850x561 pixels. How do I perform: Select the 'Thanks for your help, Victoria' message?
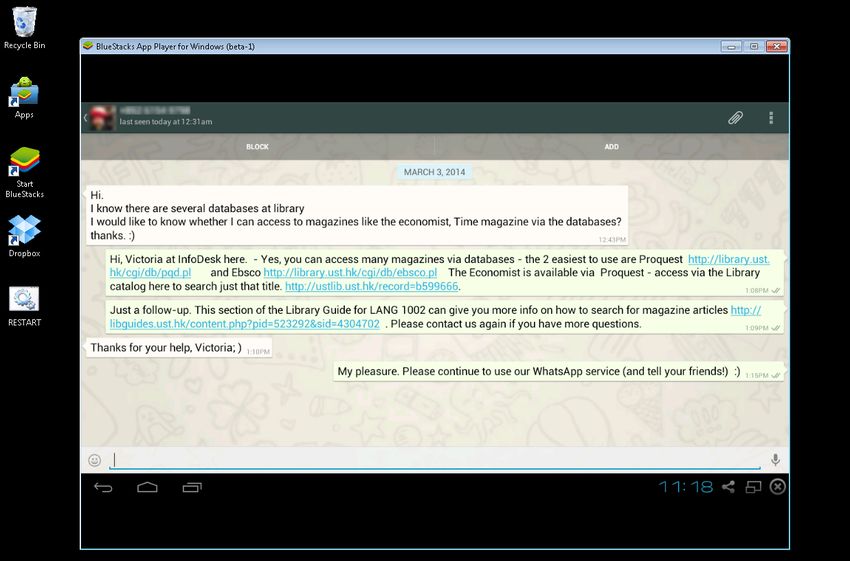[x=179, y=347]
